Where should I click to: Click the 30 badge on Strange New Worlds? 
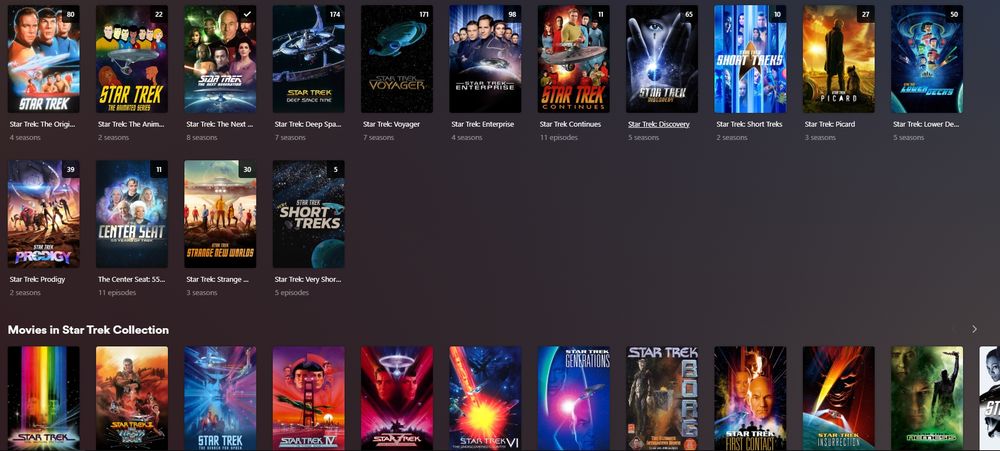coord(247,169)
